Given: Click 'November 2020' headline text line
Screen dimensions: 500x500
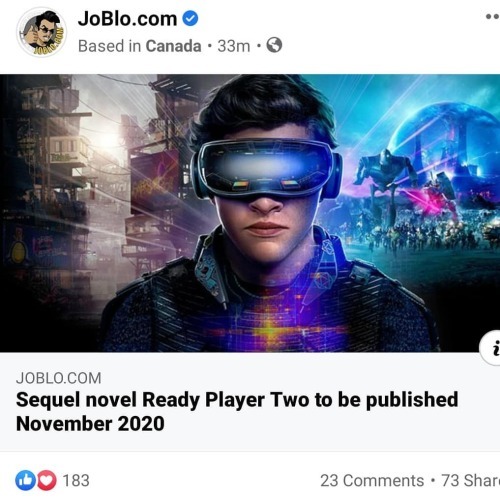Looking at the screenshot, I should [x=90, y=424].
